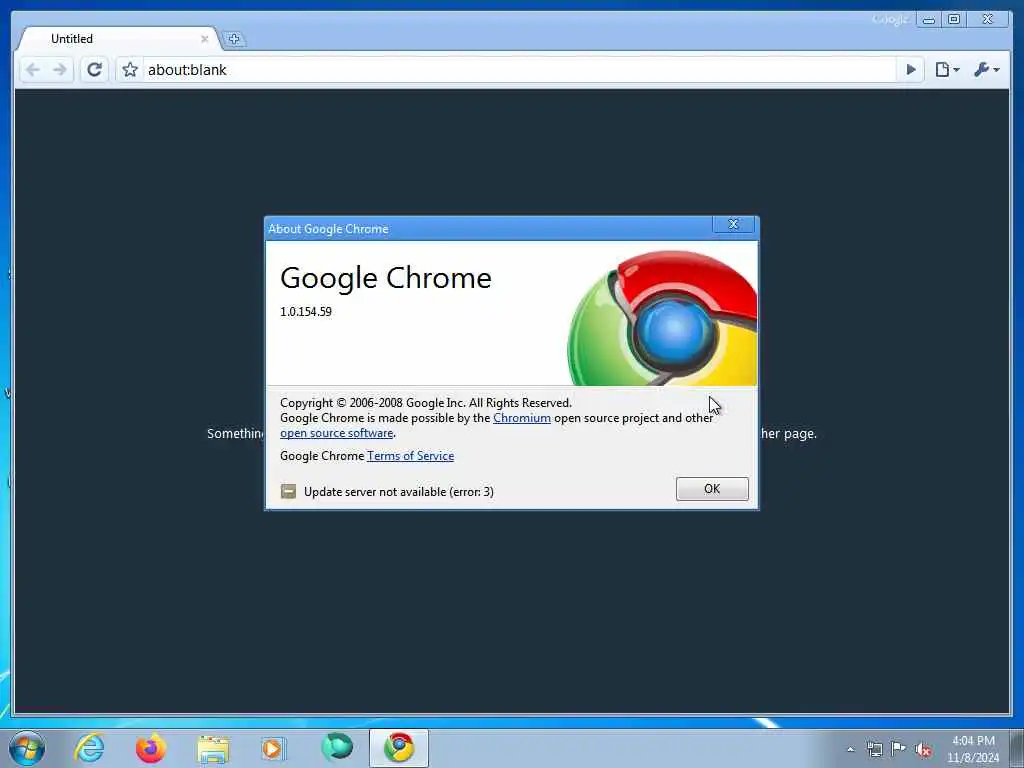Click the update status icon
The width and height of the screenshot is (1024, 768).
pyautogui.click(x=288, y=492)
